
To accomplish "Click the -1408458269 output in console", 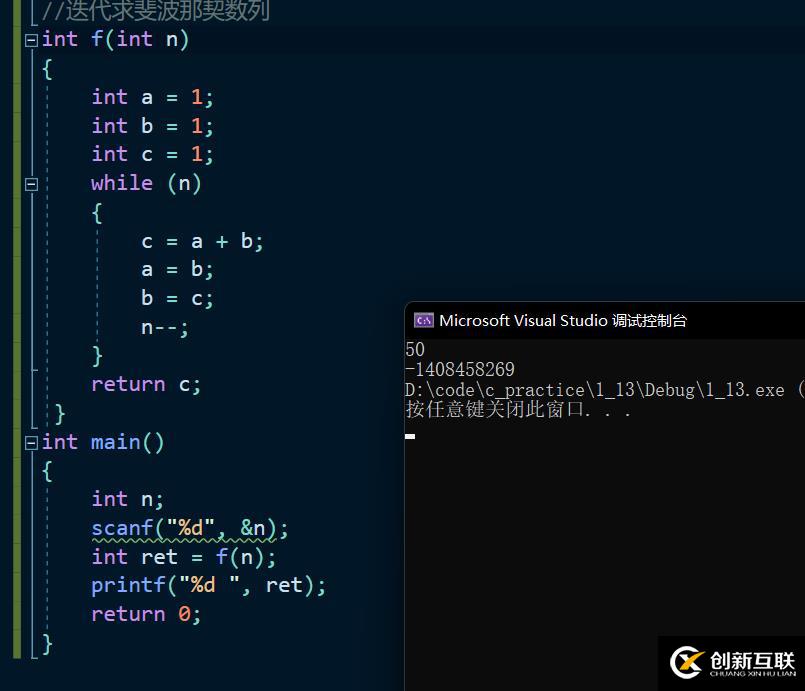I will point(460,369).
